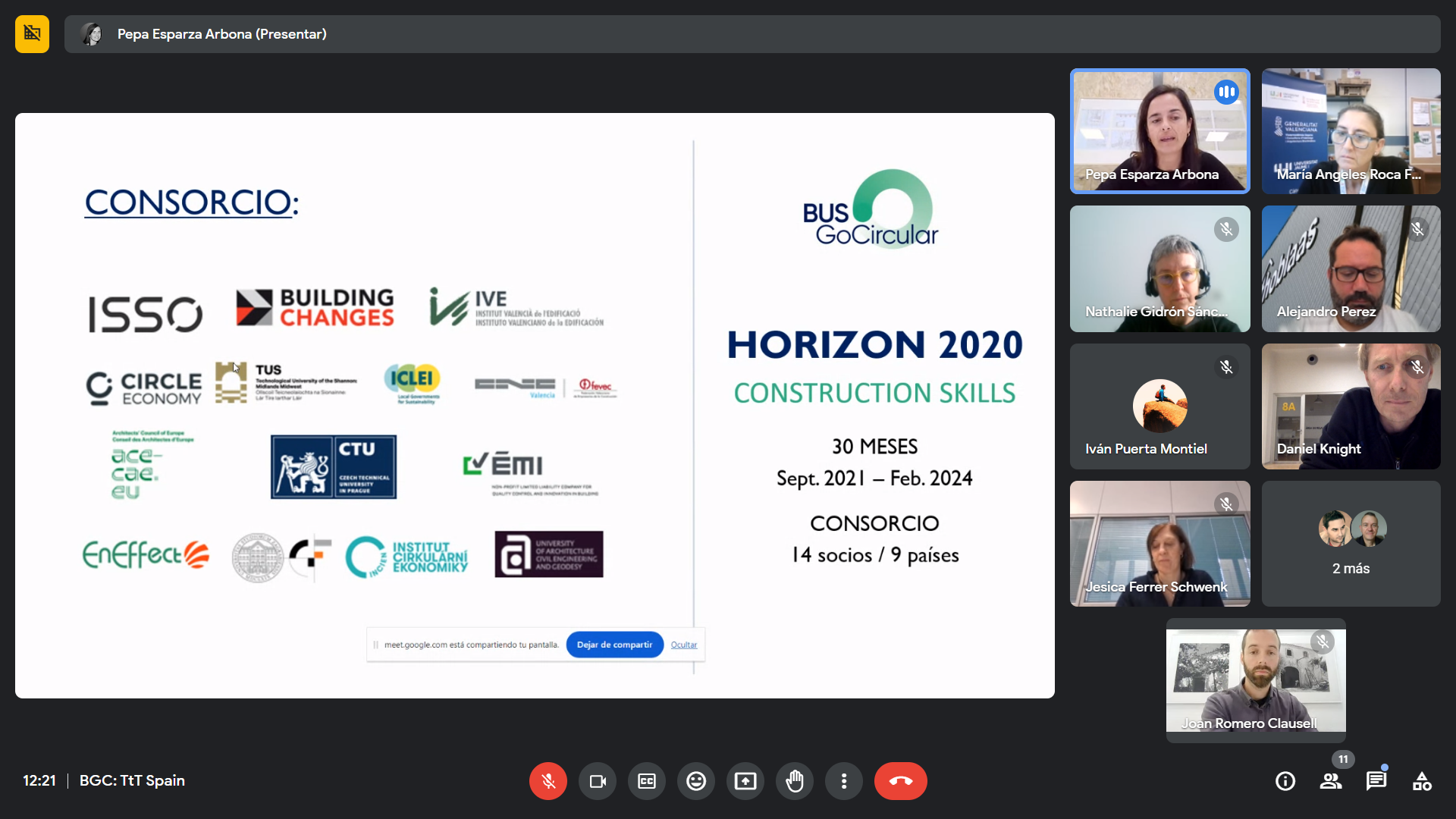
Task: Click muted mic icon on Jesica's tile
Action: (x=1226, y=504)
